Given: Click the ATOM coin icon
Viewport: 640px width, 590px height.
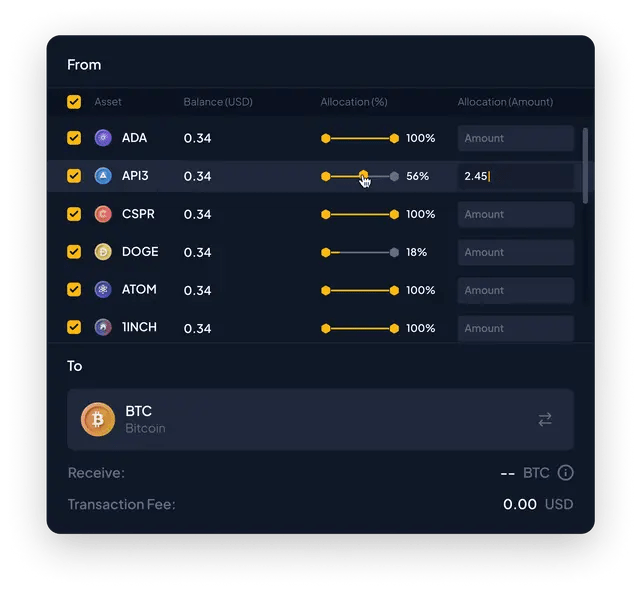Looking at the screenshot, I should [x=103, y=290].
